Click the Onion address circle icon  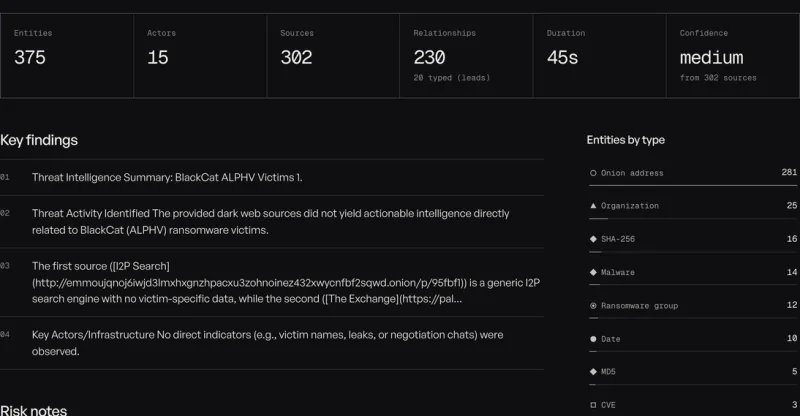click(x=593, y=173)
